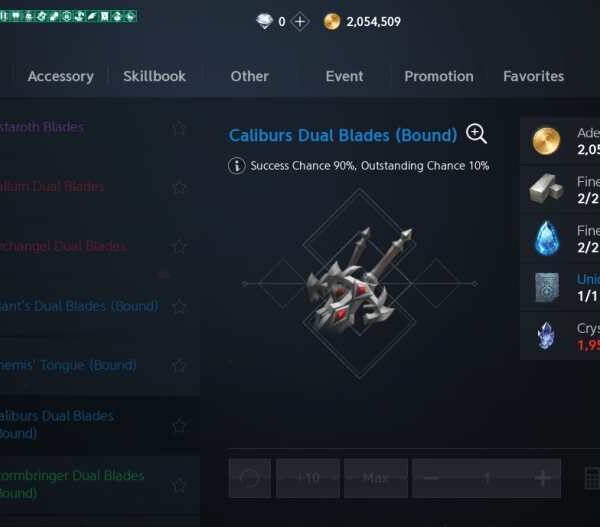
Task: Click the unique recipe book material icon
Action: coord(547,287)
